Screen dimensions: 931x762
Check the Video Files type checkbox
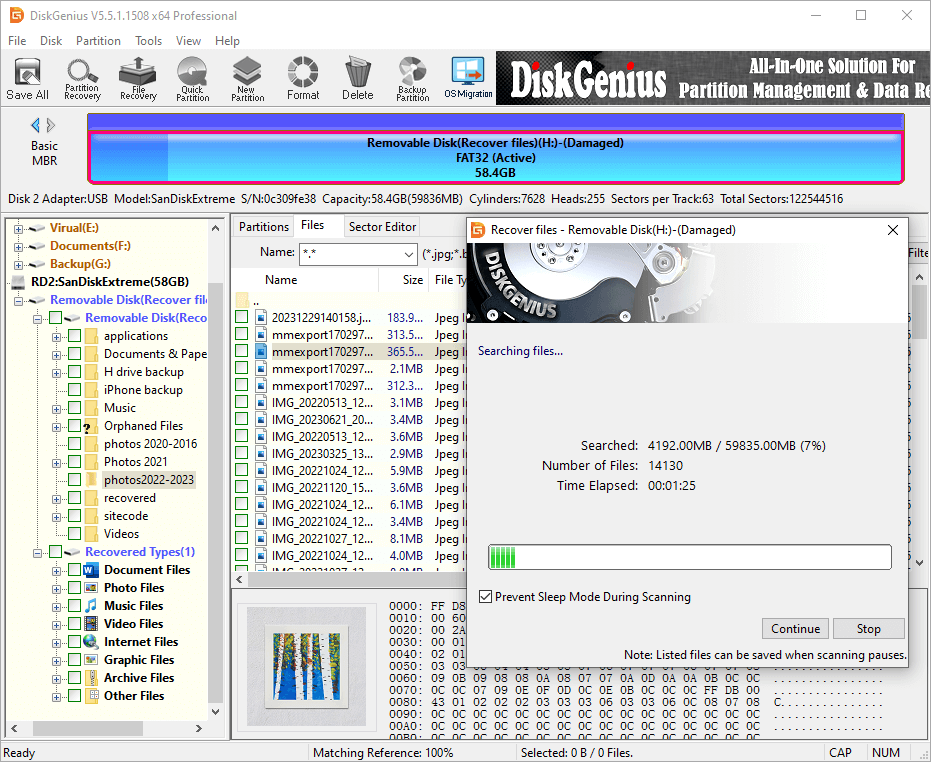click(x=74, y=624)
